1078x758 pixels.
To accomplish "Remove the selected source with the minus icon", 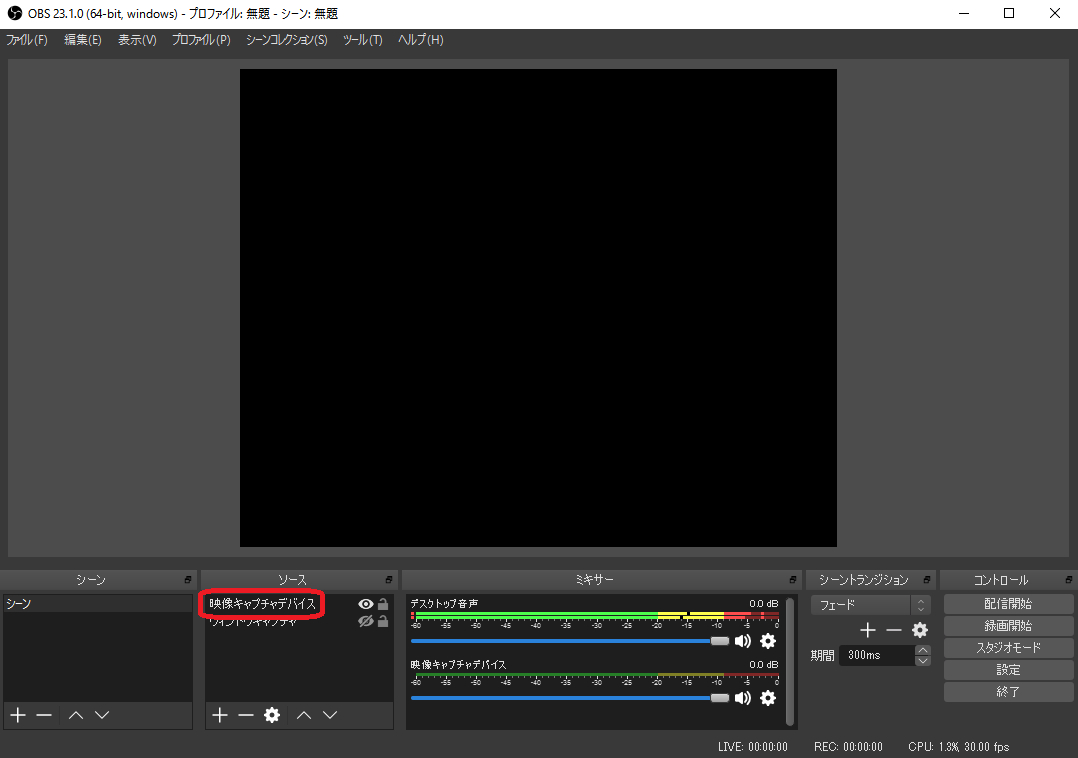I will 246,715.
